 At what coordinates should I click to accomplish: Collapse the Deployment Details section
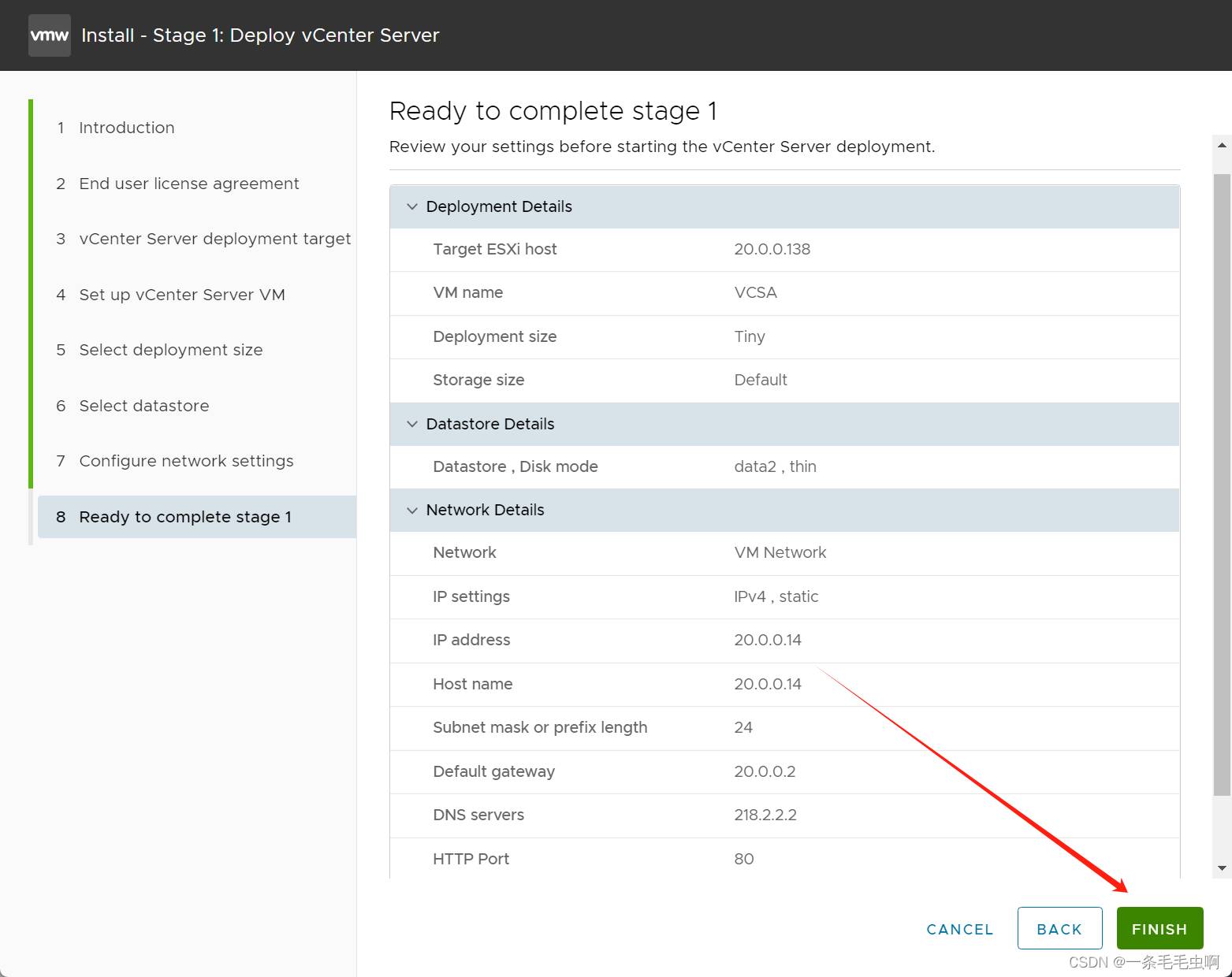[412, 206]
